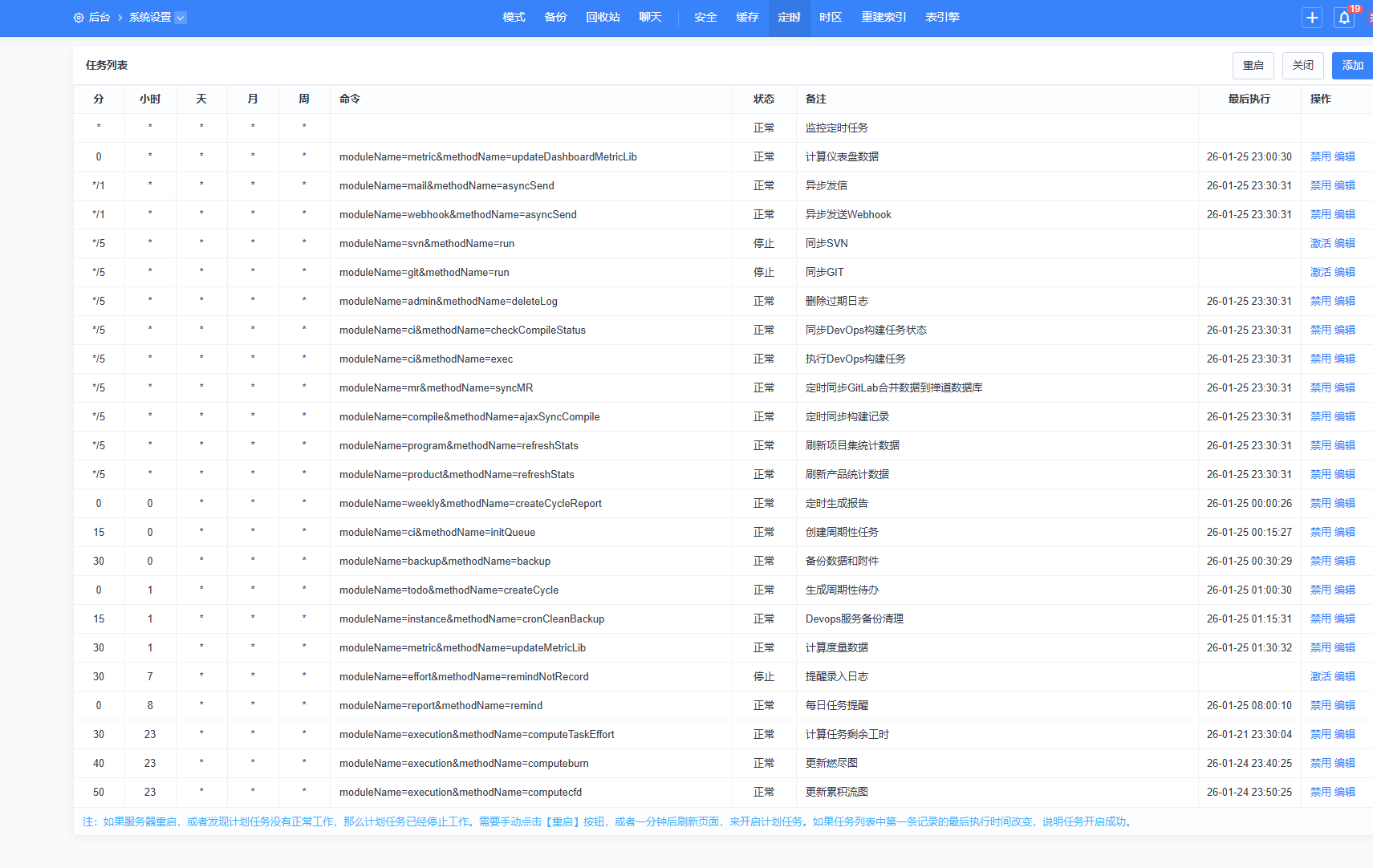This screenshot has width=1373, height=868.
Task: Disable the initQueue task
Action: (x=1321, y=533)
